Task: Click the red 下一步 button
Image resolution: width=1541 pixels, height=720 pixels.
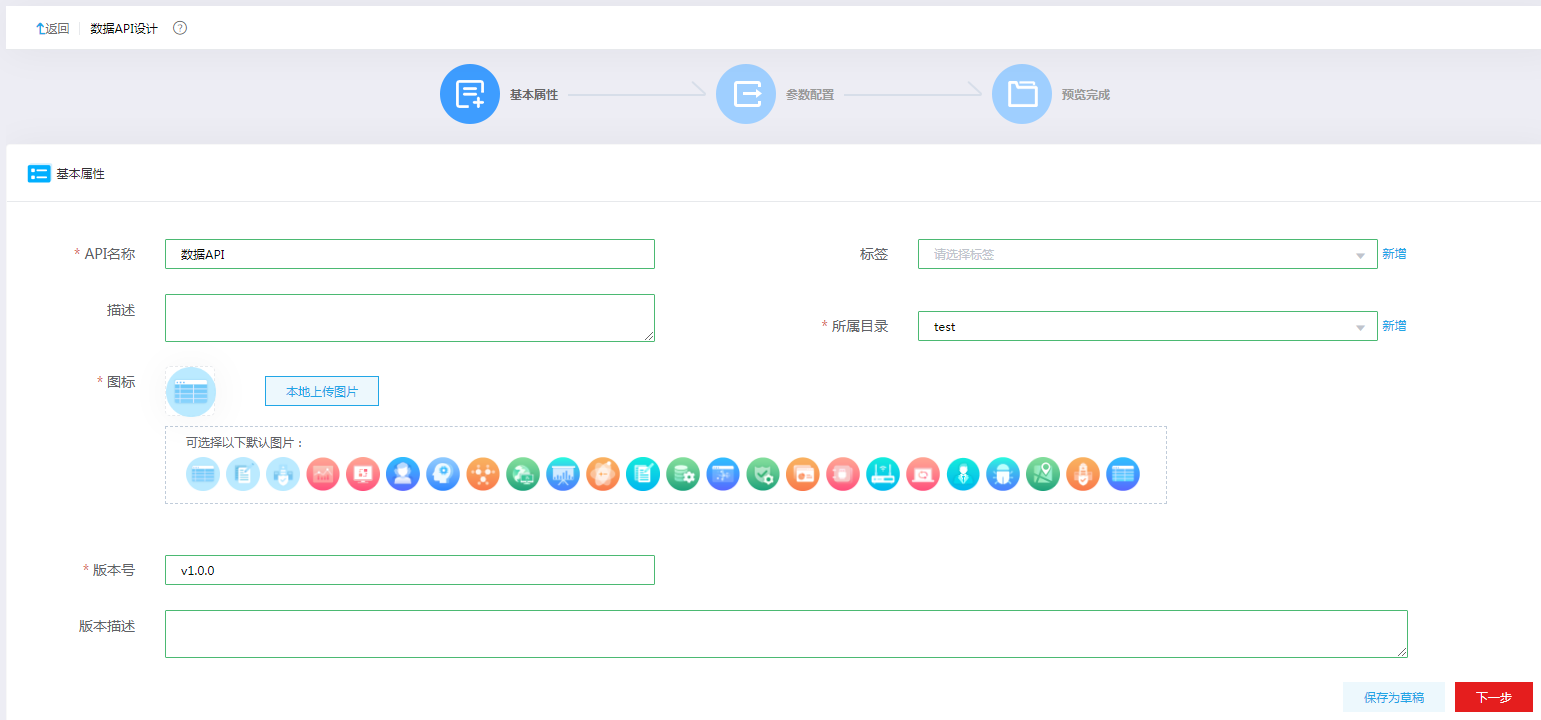Action: [x=1494, y=697]
